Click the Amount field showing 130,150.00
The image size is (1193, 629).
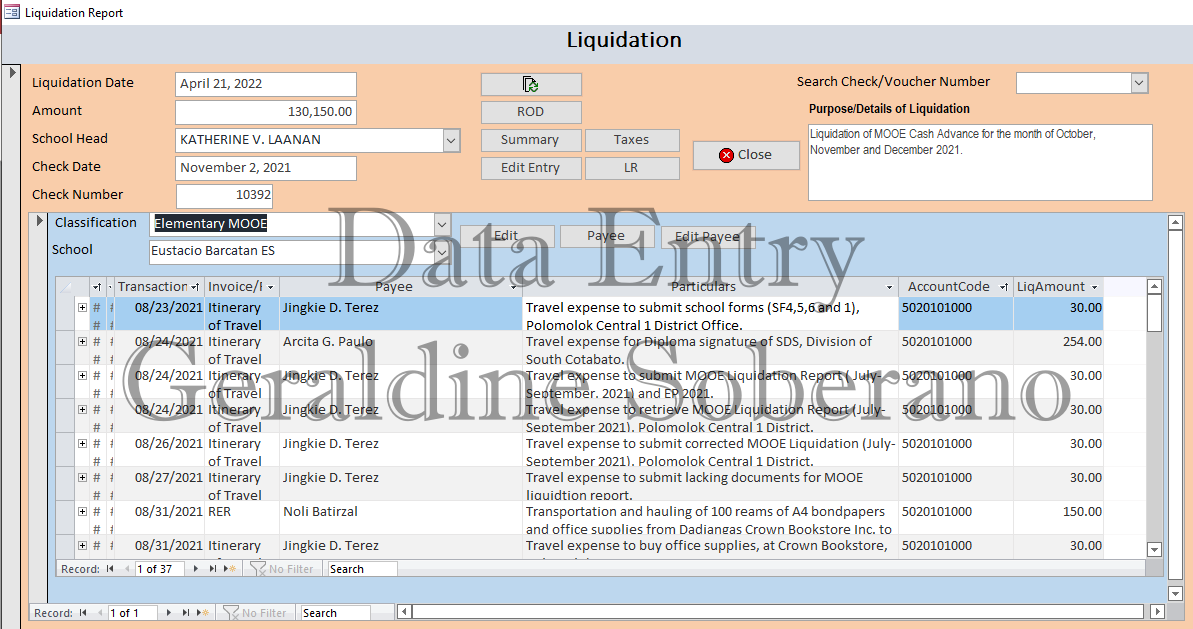[x=266, y=112]
